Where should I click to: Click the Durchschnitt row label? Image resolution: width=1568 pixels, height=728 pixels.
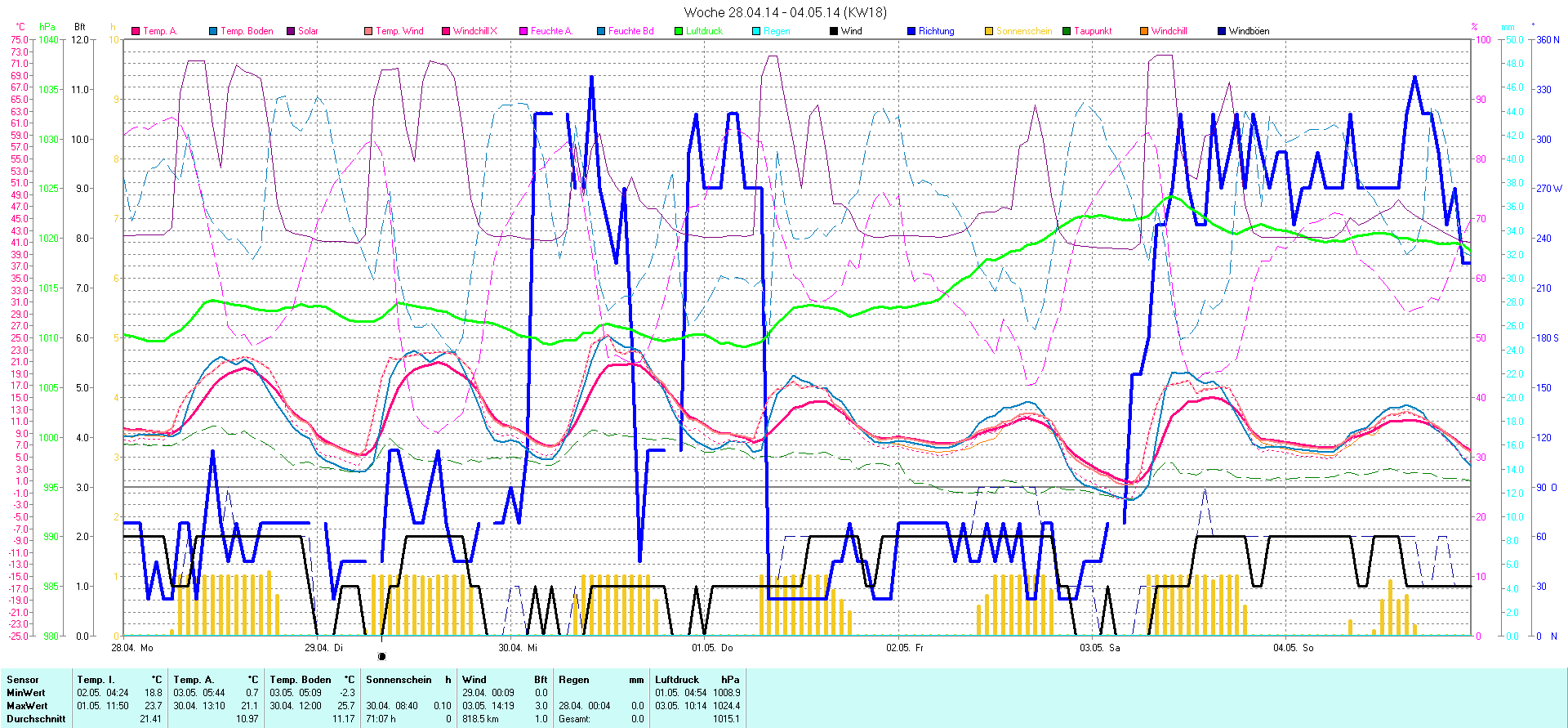coord(36,719)
